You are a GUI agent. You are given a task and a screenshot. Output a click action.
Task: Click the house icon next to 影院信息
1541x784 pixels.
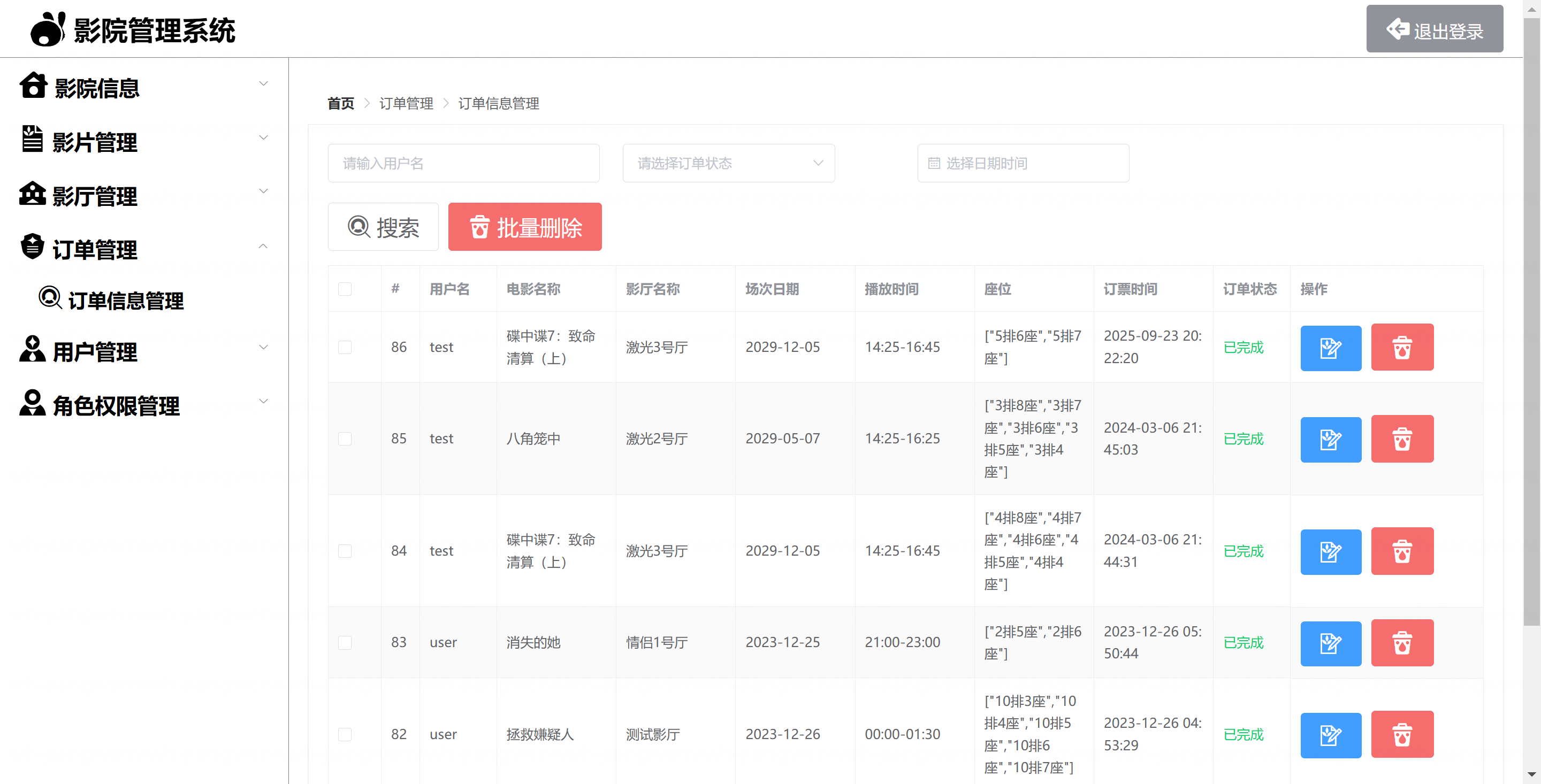(34, 86)
